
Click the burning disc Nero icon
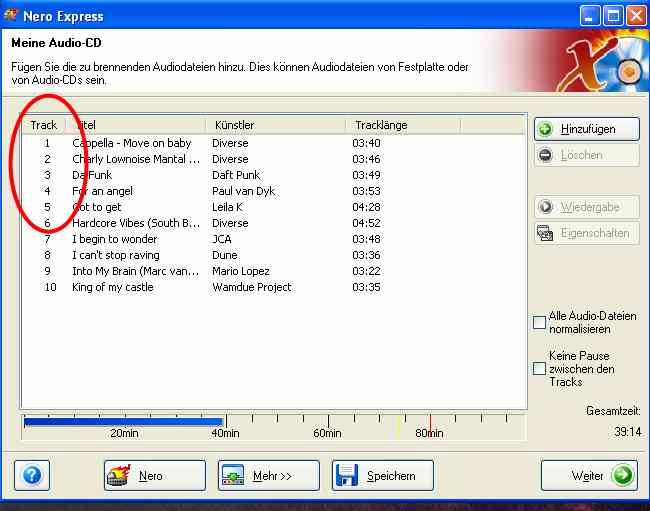[119, 475]
